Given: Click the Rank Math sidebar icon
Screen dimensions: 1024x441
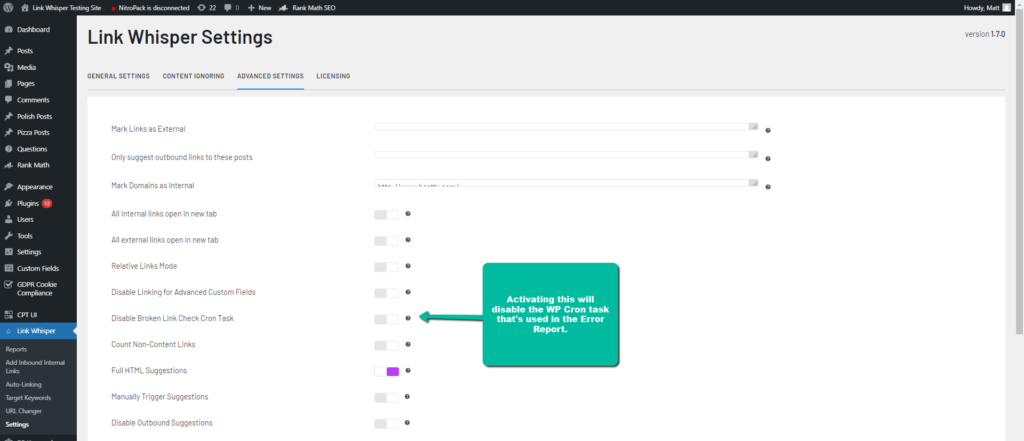Looking at the screenshot, I should tap(8, 165).
